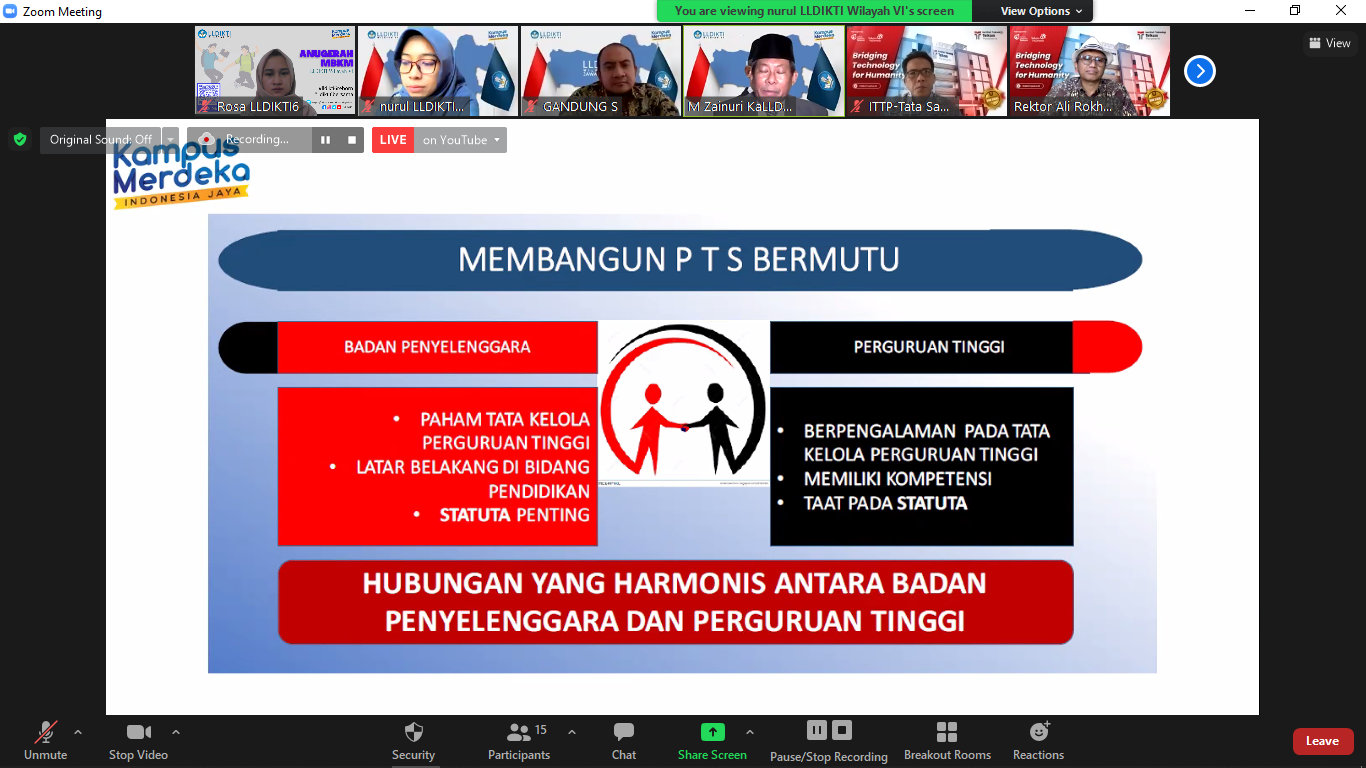This screenshot has width=1366, height=768.
Task: Open the Chat panel
Action: pos(624,740)
